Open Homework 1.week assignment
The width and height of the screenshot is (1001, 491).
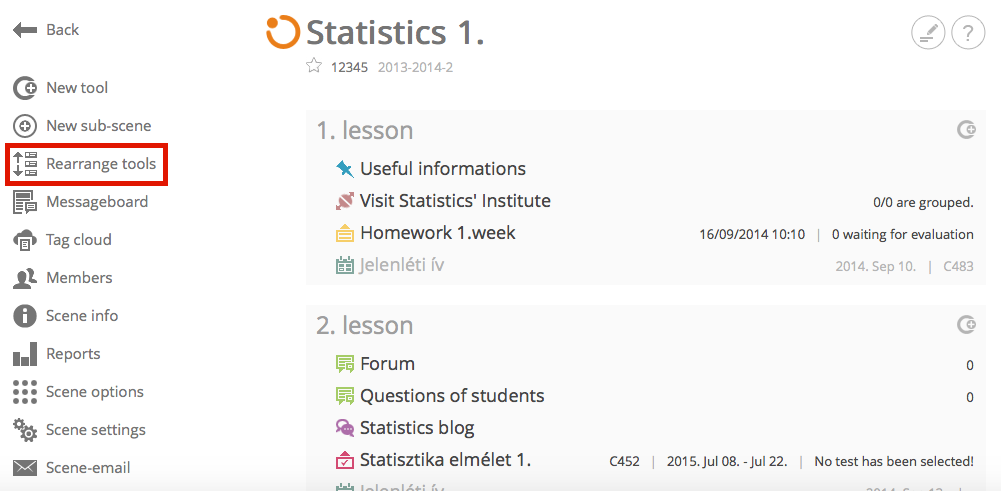pyautogui.click(x=438, y=233)
